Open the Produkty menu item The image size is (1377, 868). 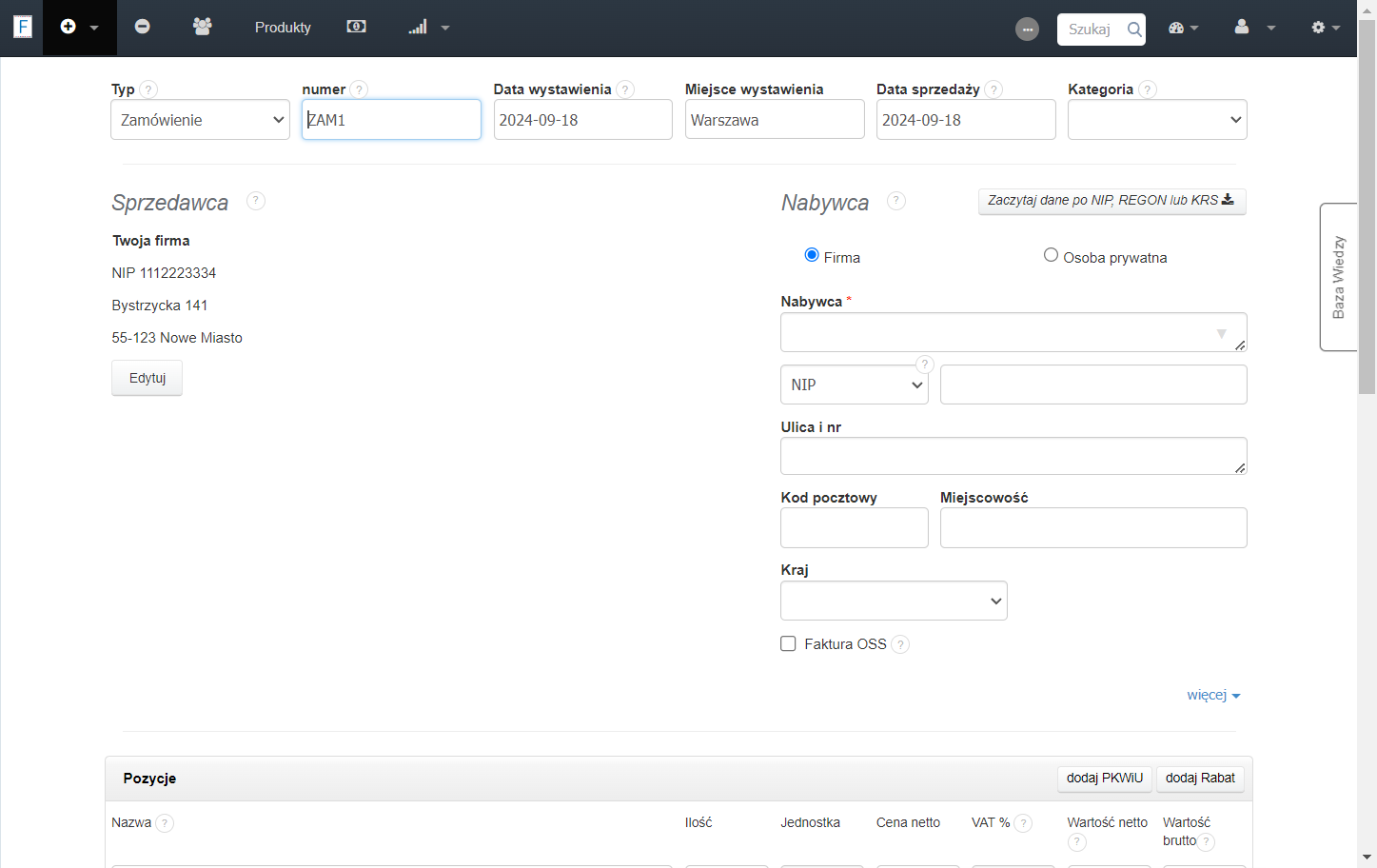click(283, 28)
